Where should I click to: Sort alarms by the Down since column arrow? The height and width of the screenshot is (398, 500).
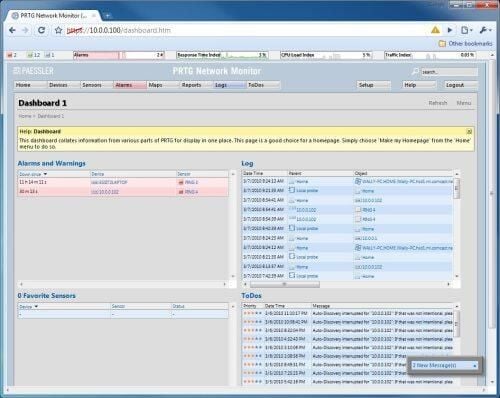coord(45,174)
